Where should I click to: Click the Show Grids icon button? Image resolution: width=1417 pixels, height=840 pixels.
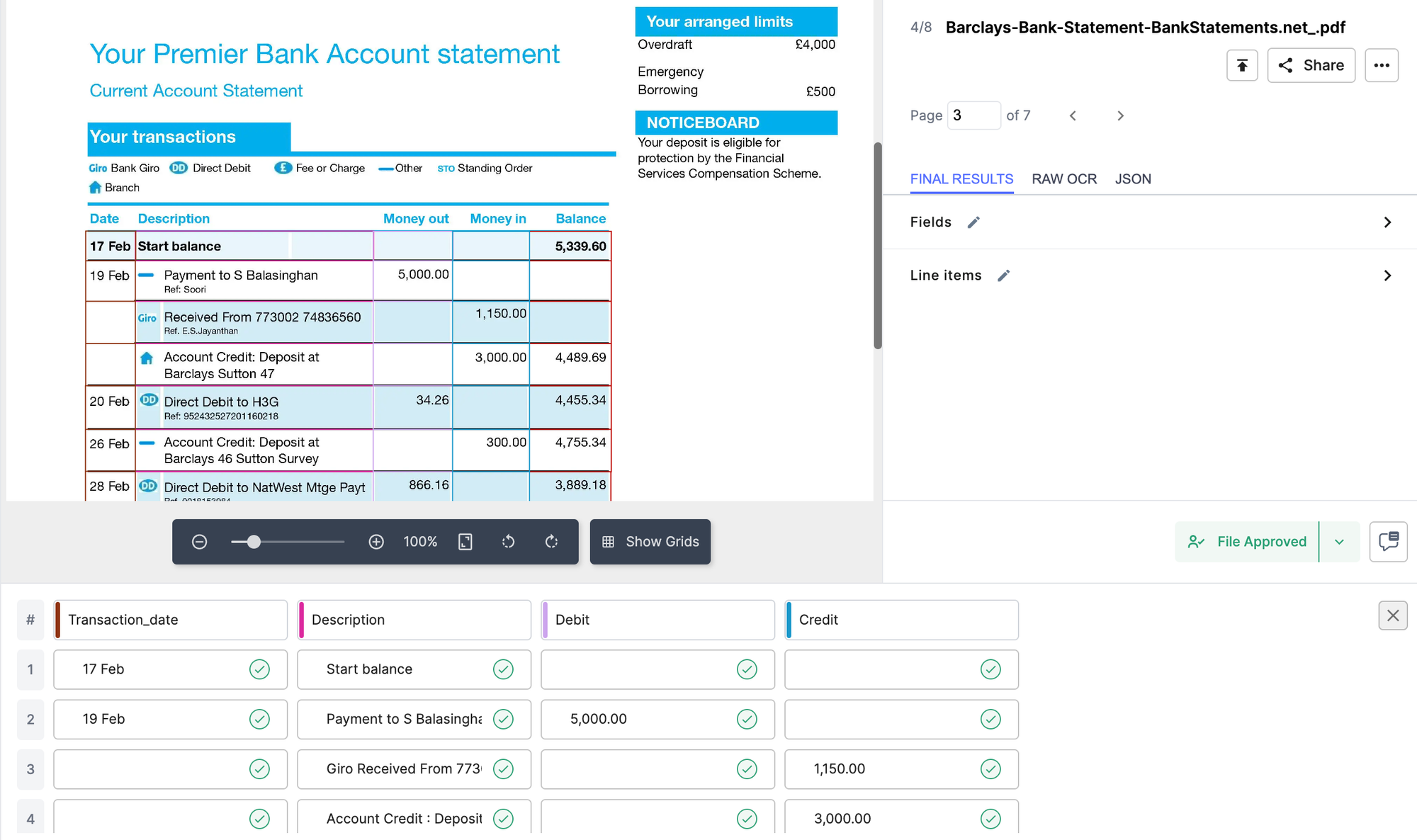608,541
